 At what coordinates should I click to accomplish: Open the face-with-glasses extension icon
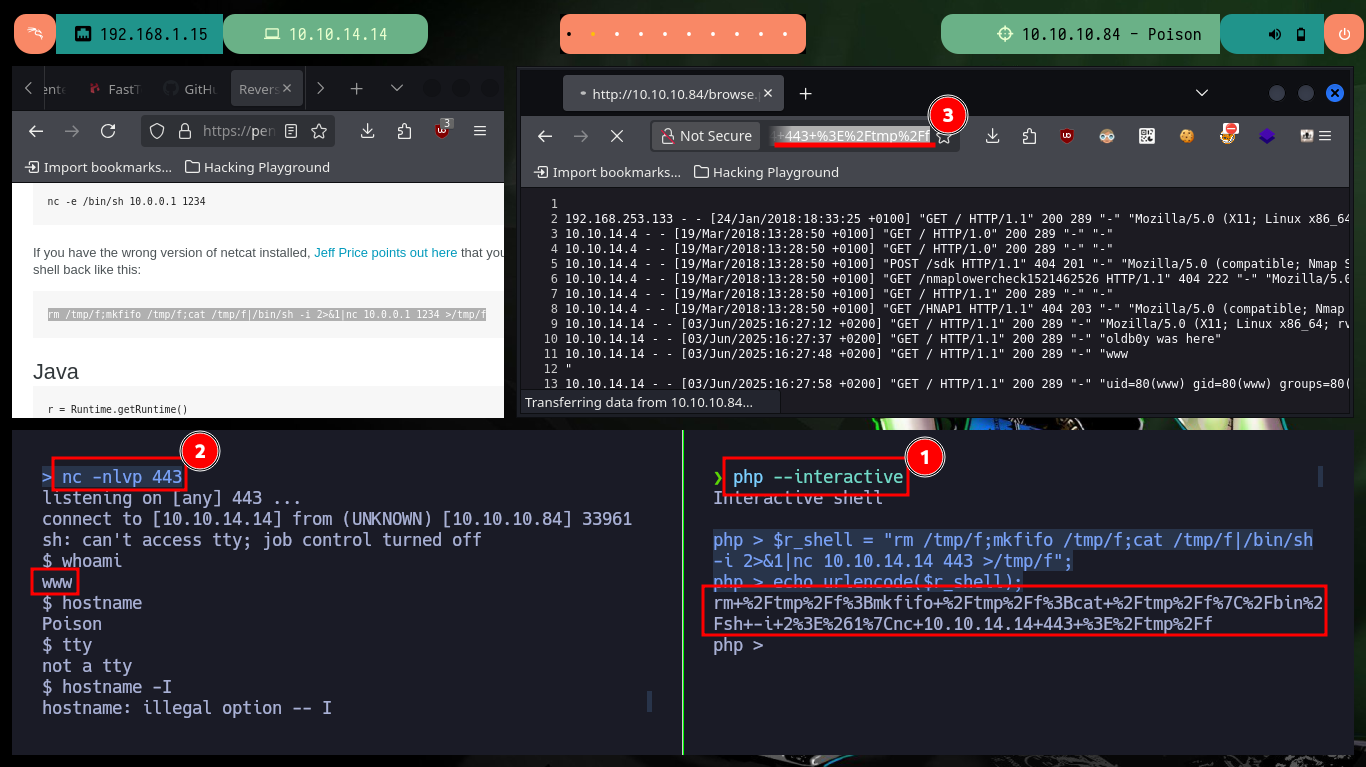[1107, 136]
